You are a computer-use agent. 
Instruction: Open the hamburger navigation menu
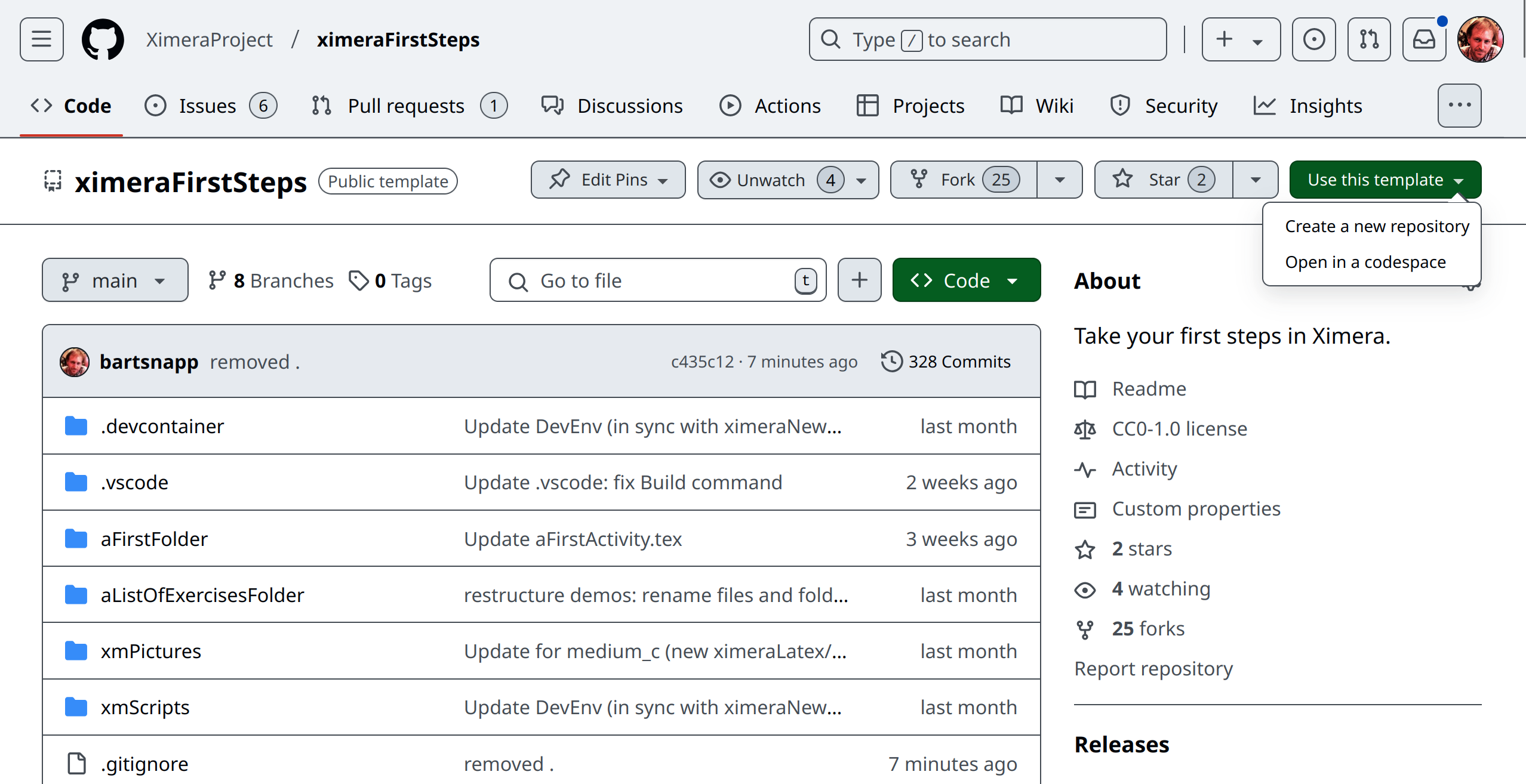pos(41,39)
